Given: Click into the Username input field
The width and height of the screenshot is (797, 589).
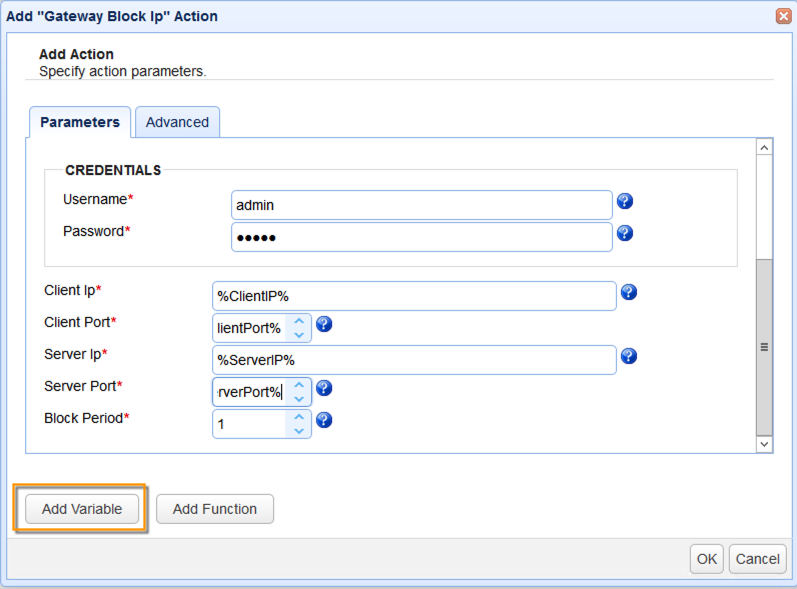Looking at the screenshot, I should [x=420, y=205].
